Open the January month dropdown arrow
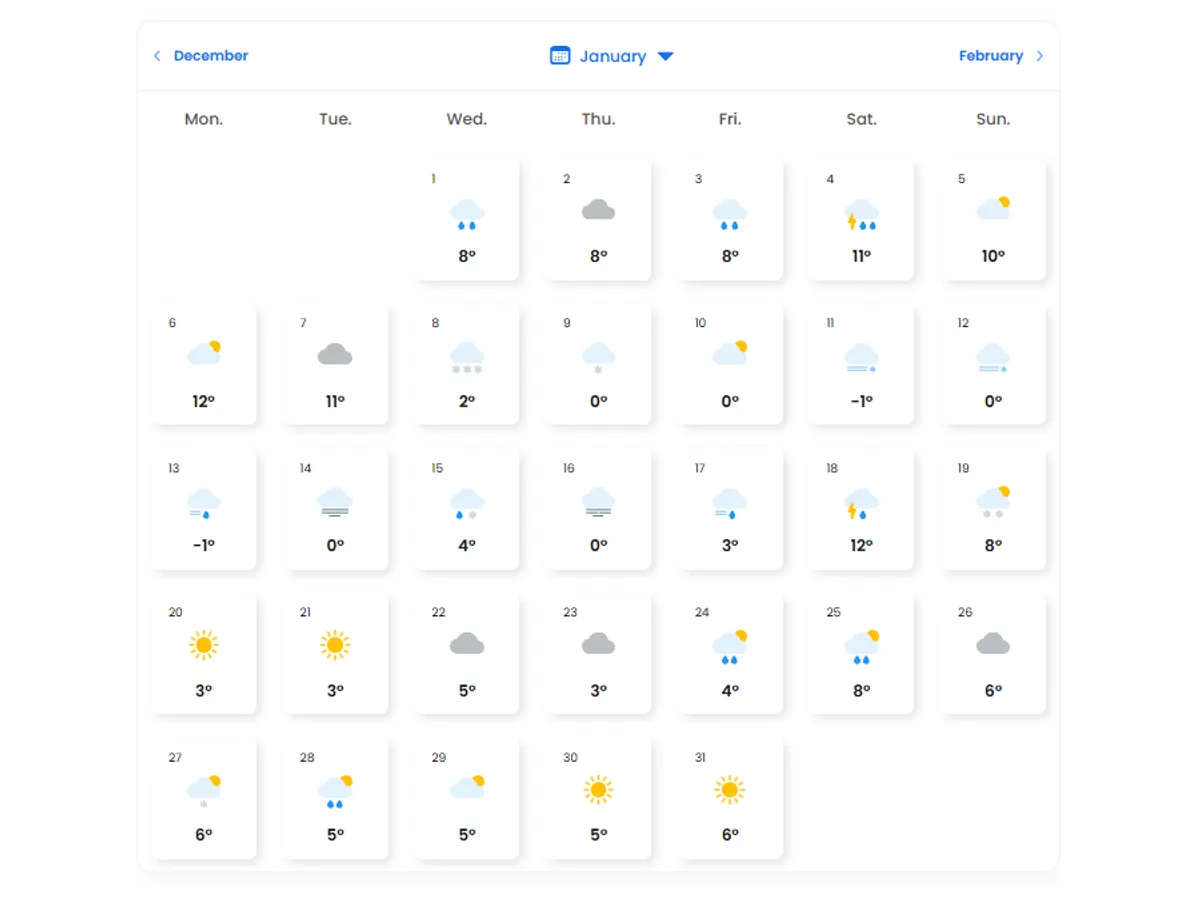Screen dimensions: 1200x900 [666, 56]
